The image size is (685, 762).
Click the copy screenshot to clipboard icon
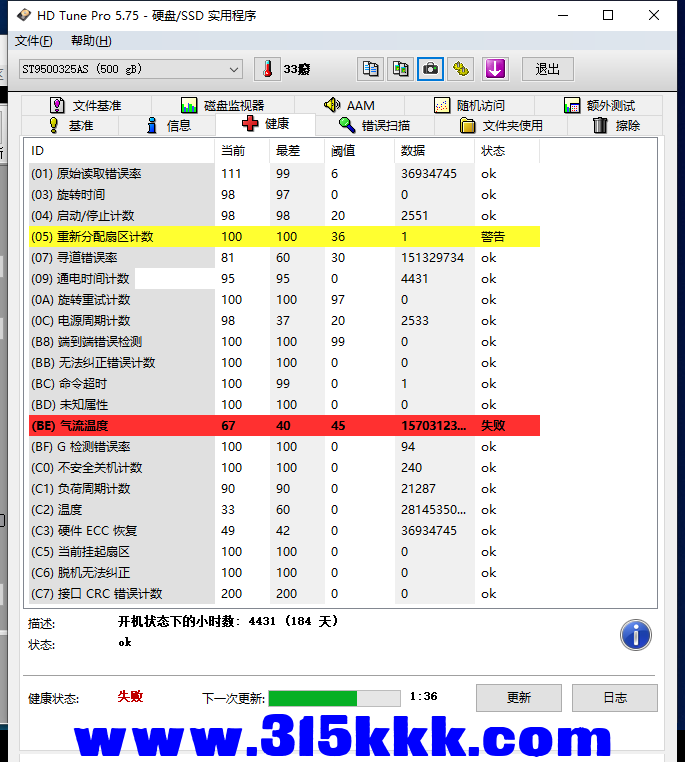click(x=400, y=69)
